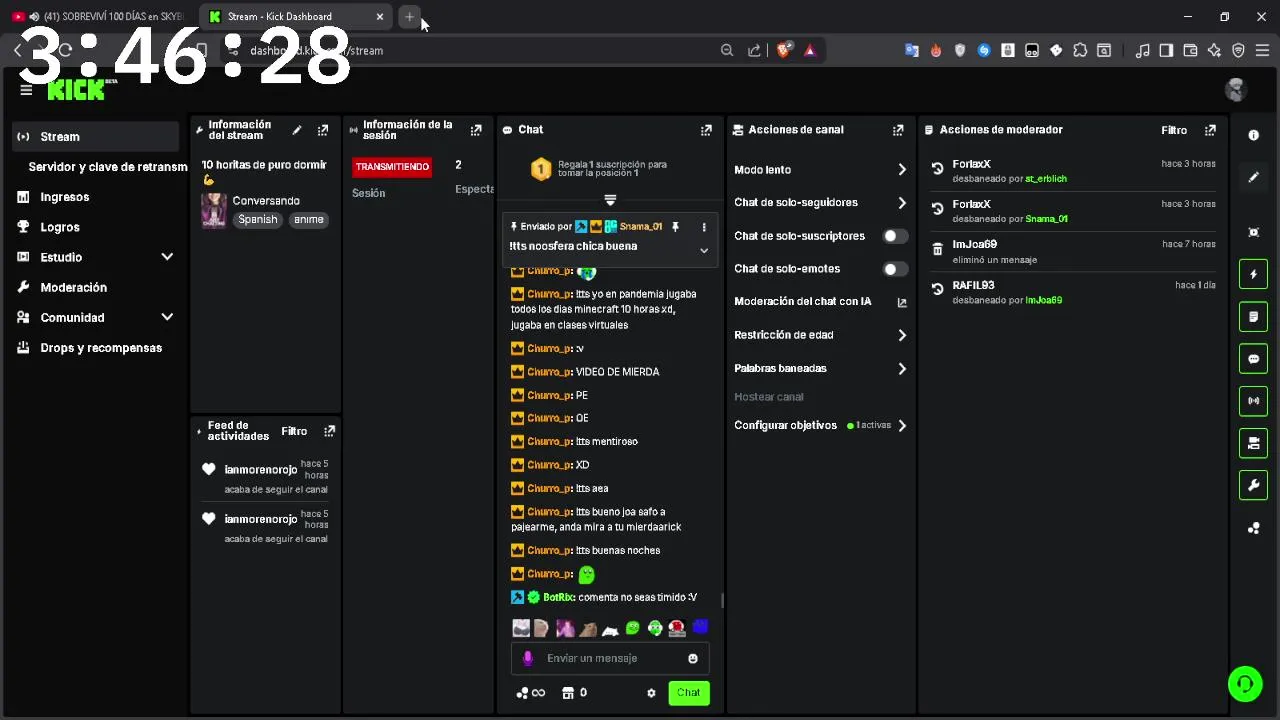The width and height of the screenshot is (1280, 720).
Task: Open browser extensions puzzle icon
Action: 1080,50
